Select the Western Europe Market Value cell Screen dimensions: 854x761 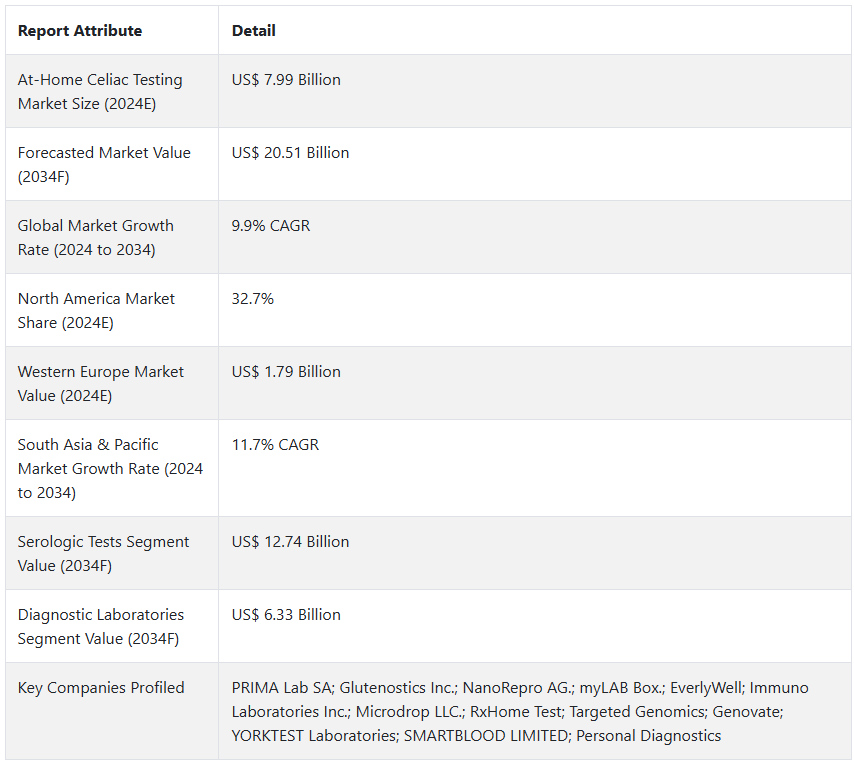(101, 384)
